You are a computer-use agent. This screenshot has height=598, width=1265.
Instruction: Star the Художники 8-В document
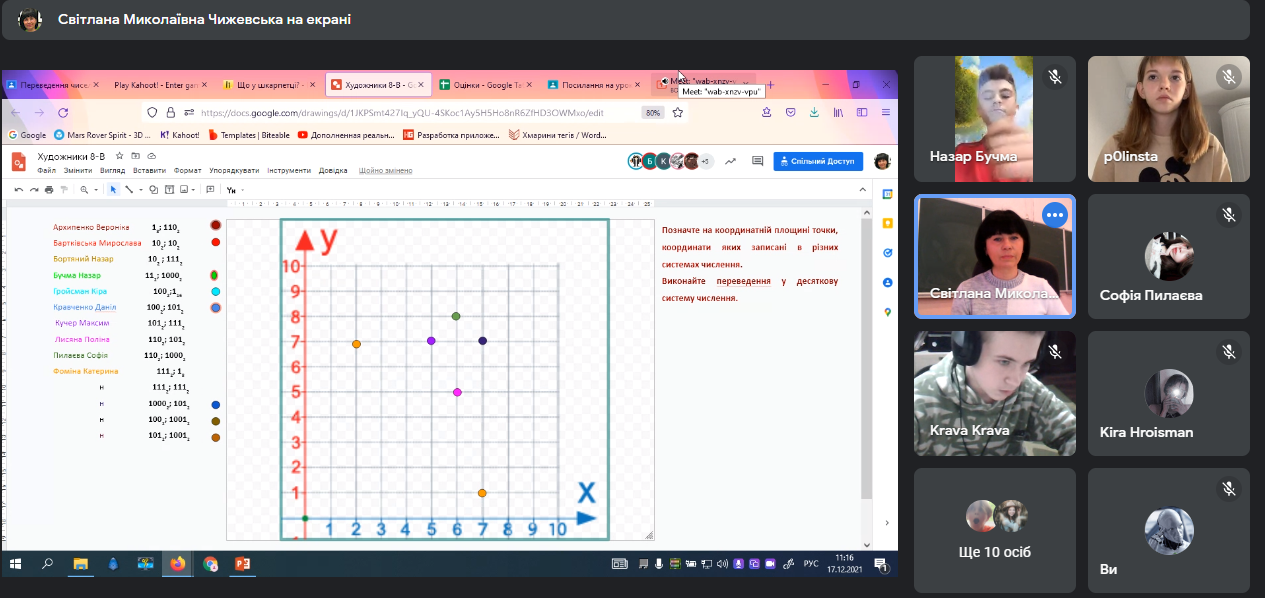[120, 156]
